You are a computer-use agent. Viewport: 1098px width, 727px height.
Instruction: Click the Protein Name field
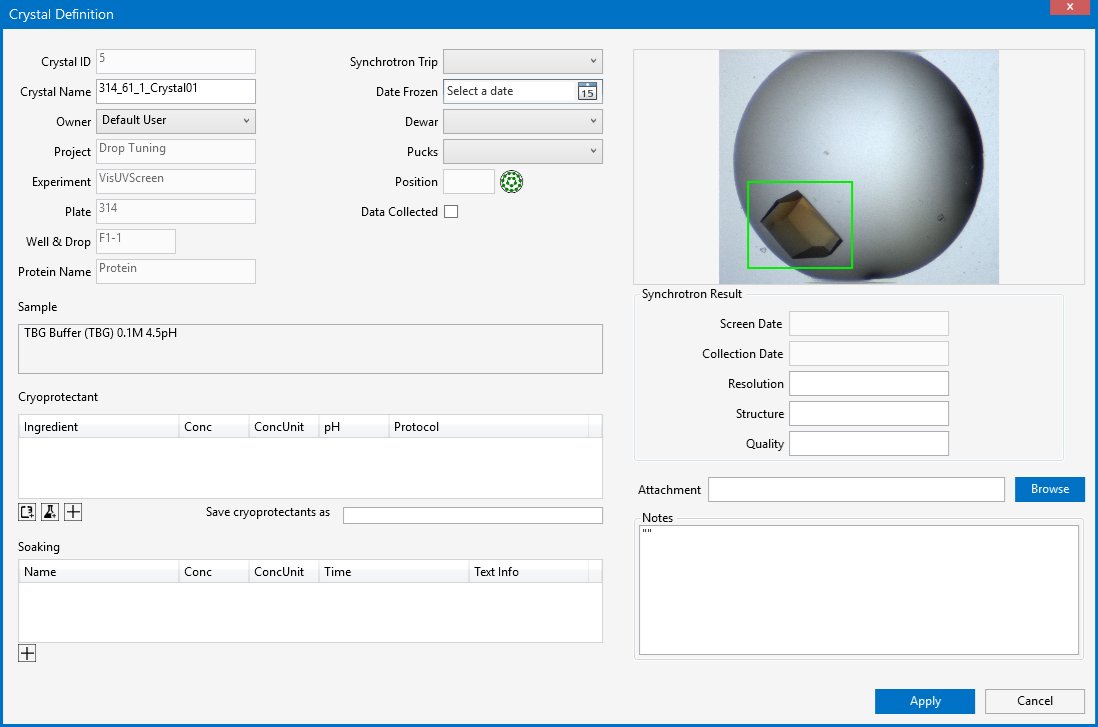point(176,272)
